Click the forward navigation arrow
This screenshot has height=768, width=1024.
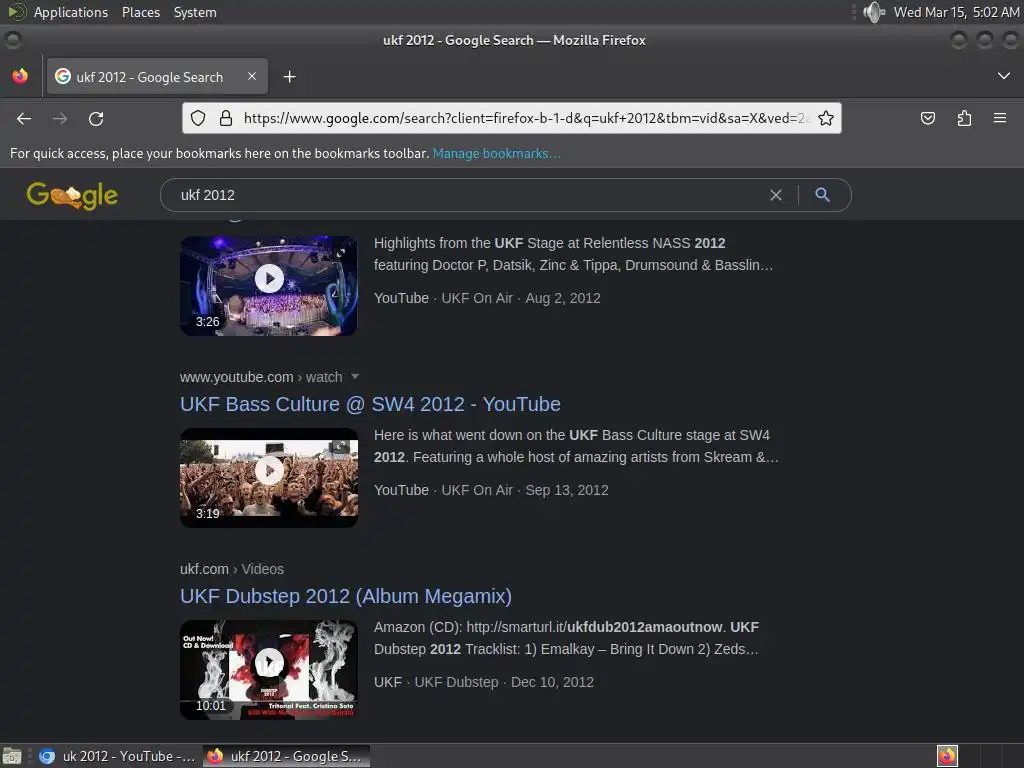[60, 118]
